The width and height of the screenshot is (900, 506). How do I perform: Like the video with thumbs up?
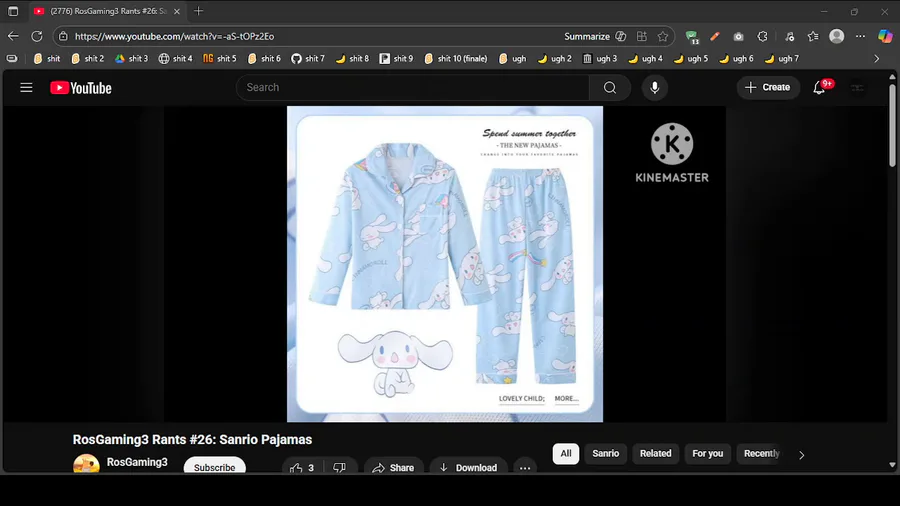[x=301, y=467]
